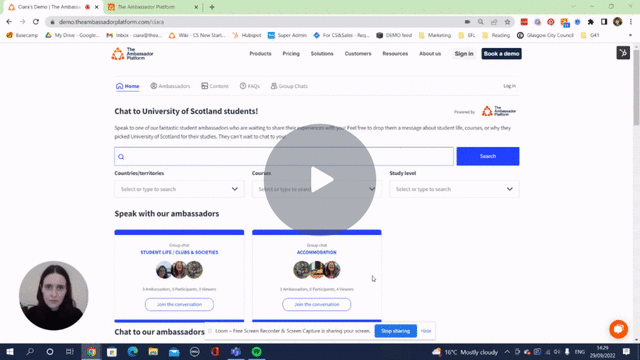
Task: Open the Super Admin bookmark
Action: pyautogui.click(x=287, y=35)
